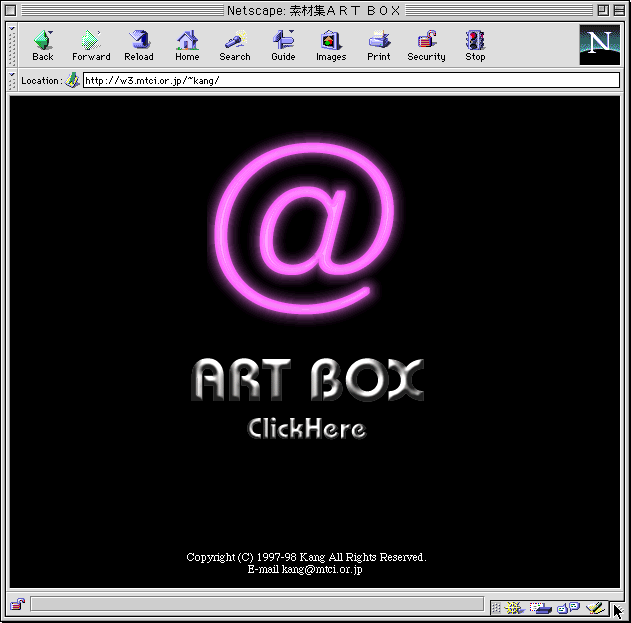Screen dimensions: 631x623
Task: Click the status bar progress area
Action: coord(257,604)
